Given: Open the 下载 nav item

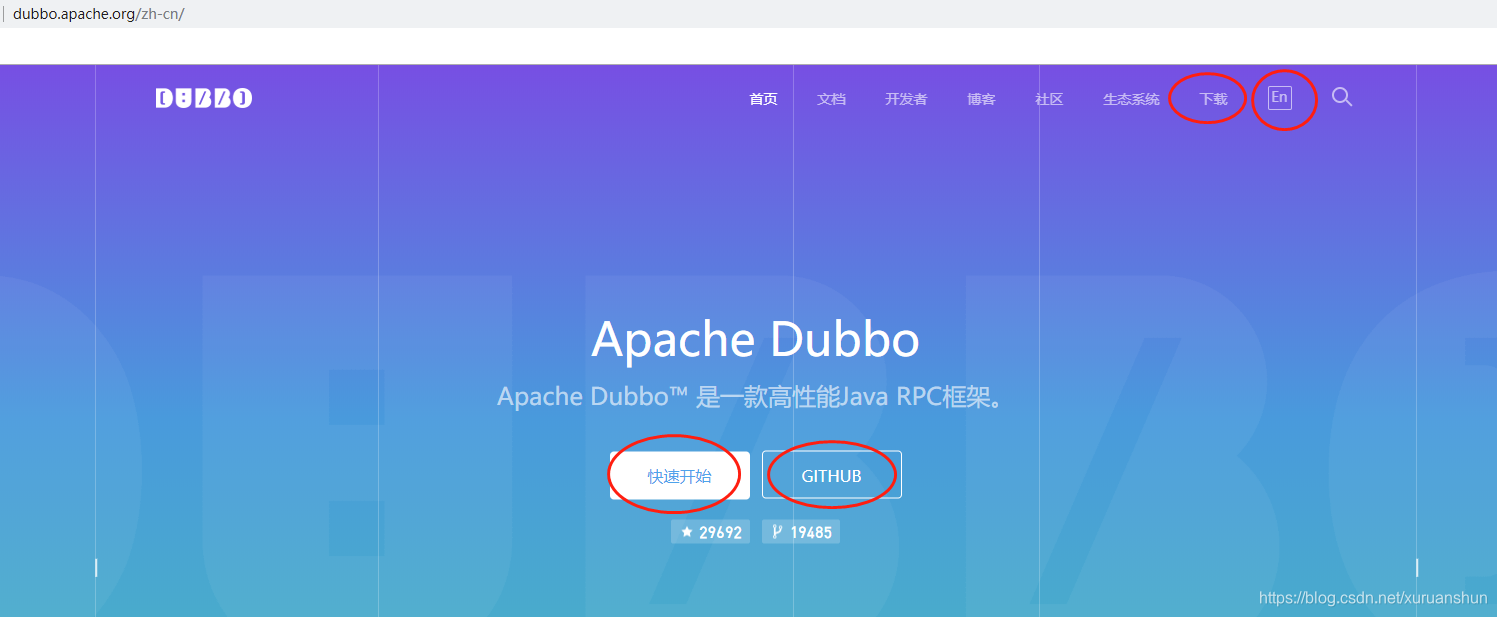Looking at the screenshot, I should (x=1213, y=99).
